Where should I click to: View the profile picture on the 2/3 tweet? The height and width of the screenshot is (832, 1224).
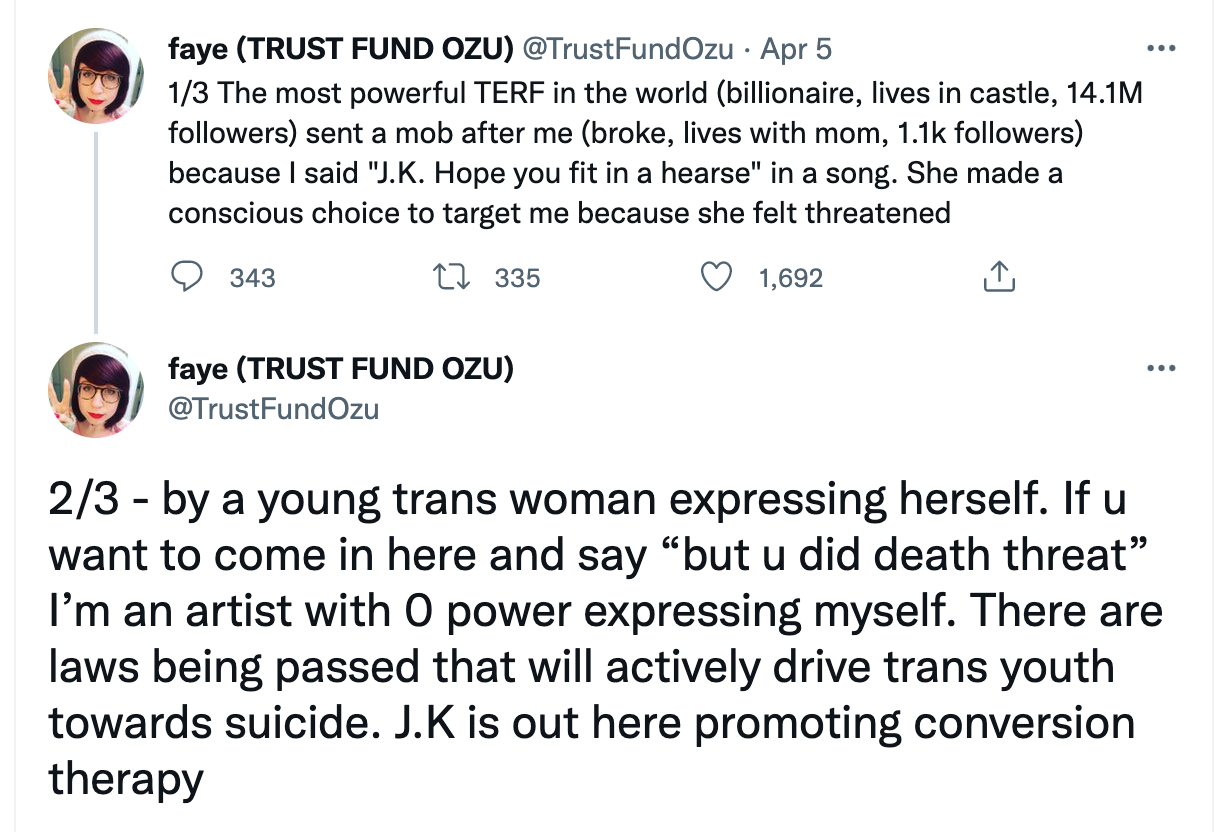point(97,389)
